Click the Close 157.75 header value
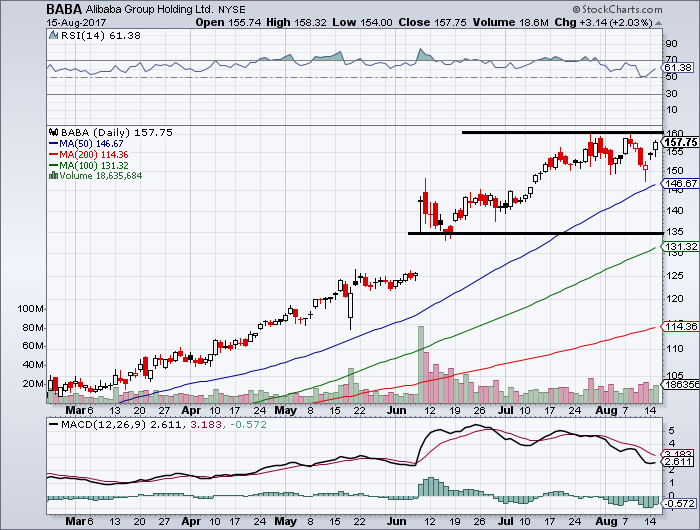The width and height of the screenshot is (700, 530). [x=433, y=22]
